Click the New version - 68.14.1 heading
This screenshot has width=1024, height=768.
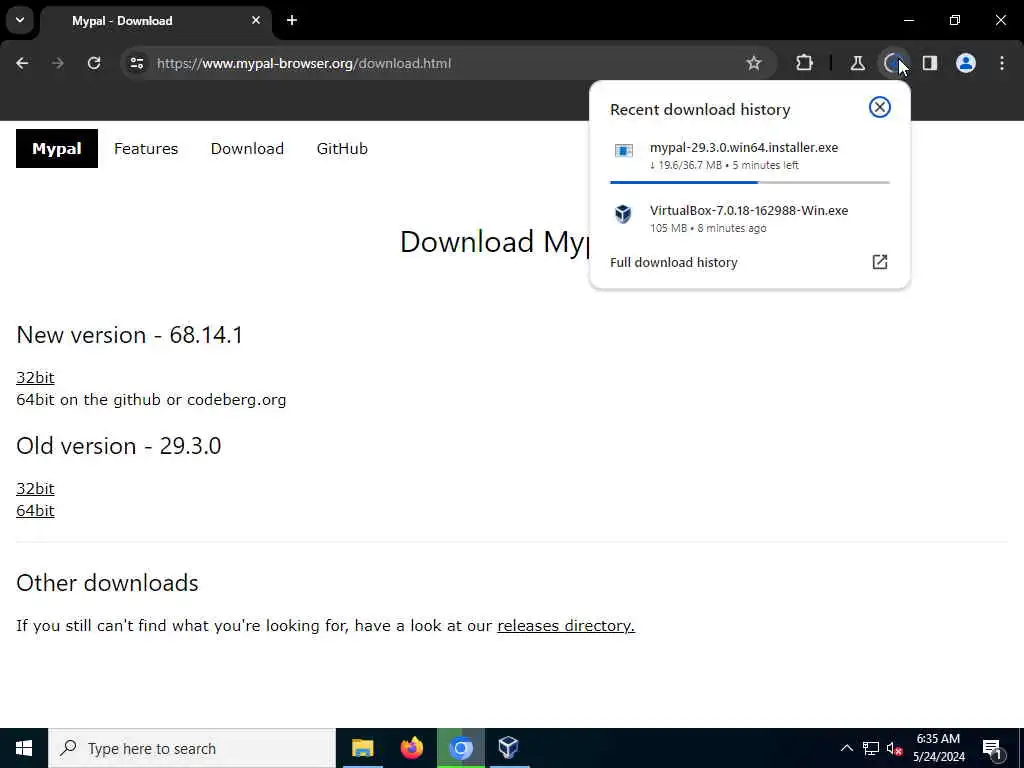tap(129, 335)
